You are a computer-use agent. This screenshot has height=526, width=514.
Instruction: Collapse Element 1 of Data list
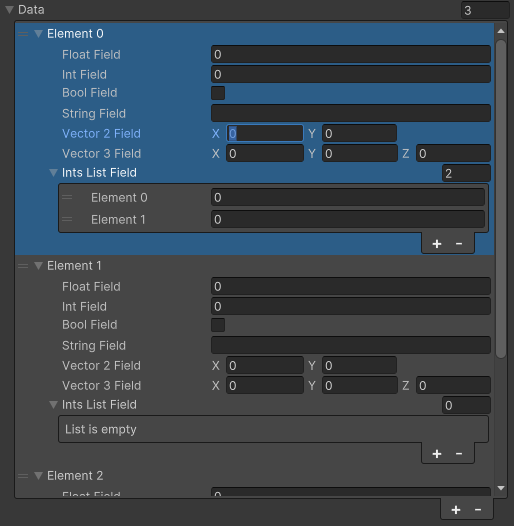[39, 266]
